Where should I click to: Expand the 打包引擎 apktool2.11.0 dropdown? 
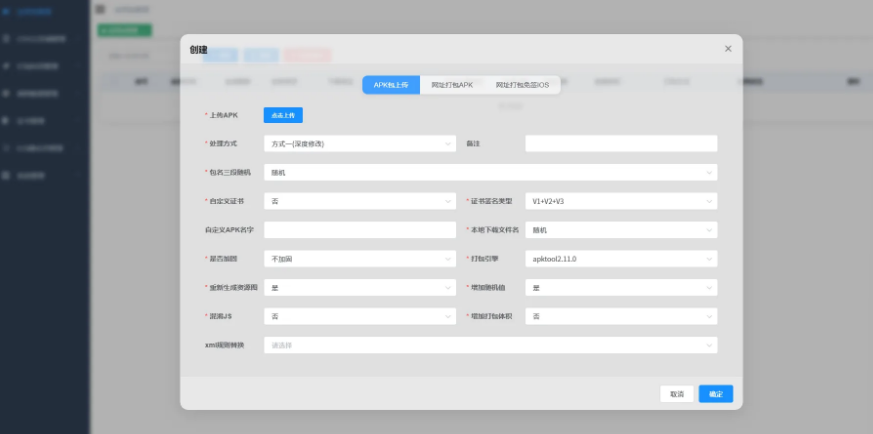[x=621, y=259]
